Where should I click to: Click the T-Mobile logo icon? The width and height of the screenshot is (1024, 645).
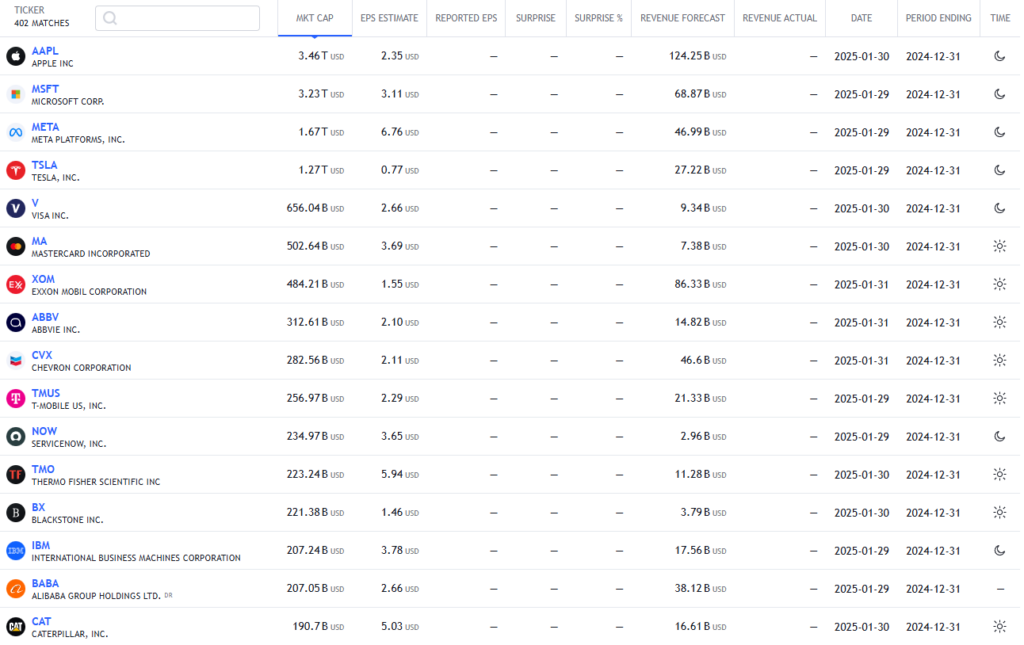coord(16,399)
